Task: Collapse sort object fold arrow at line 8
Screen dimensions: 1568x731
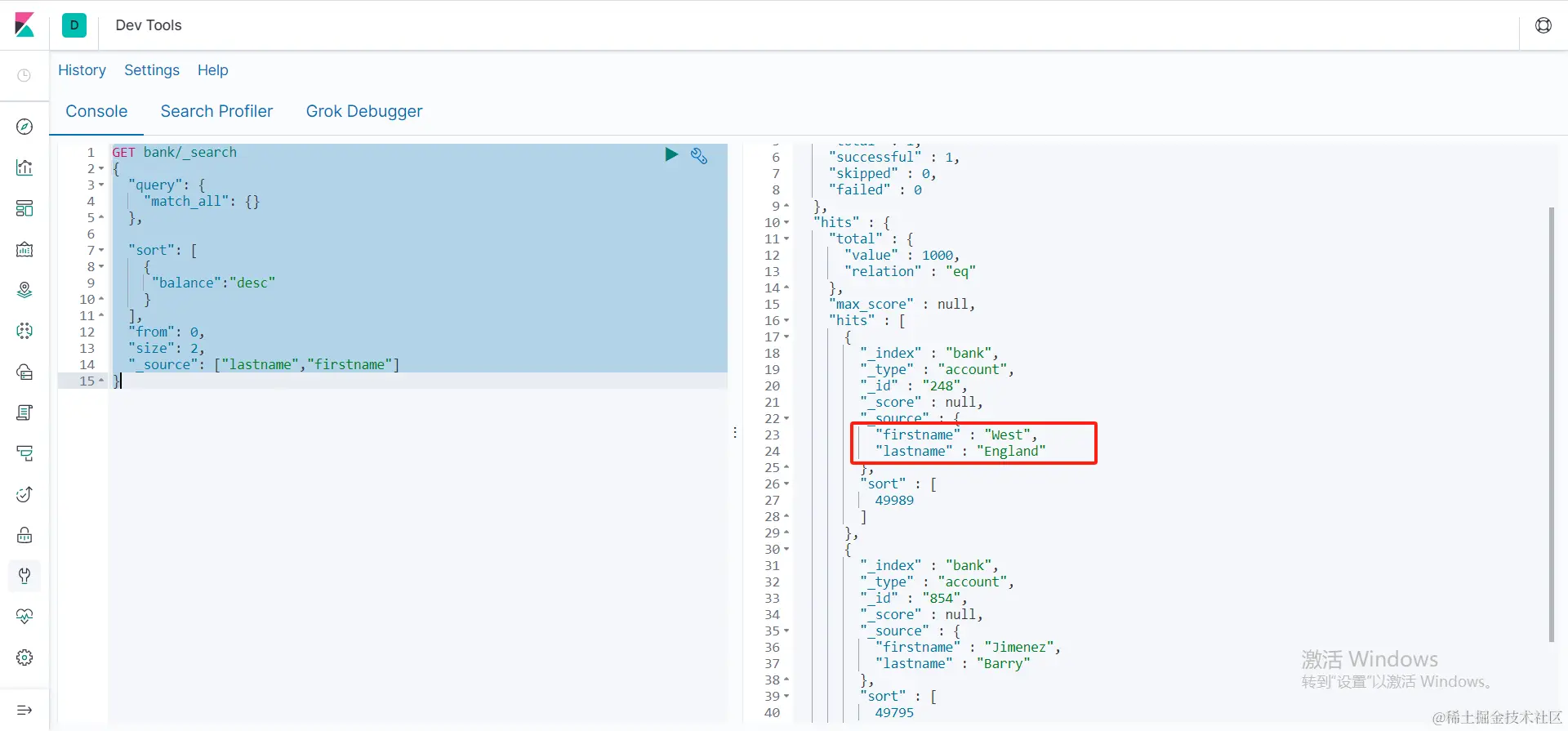Action: 101,267
